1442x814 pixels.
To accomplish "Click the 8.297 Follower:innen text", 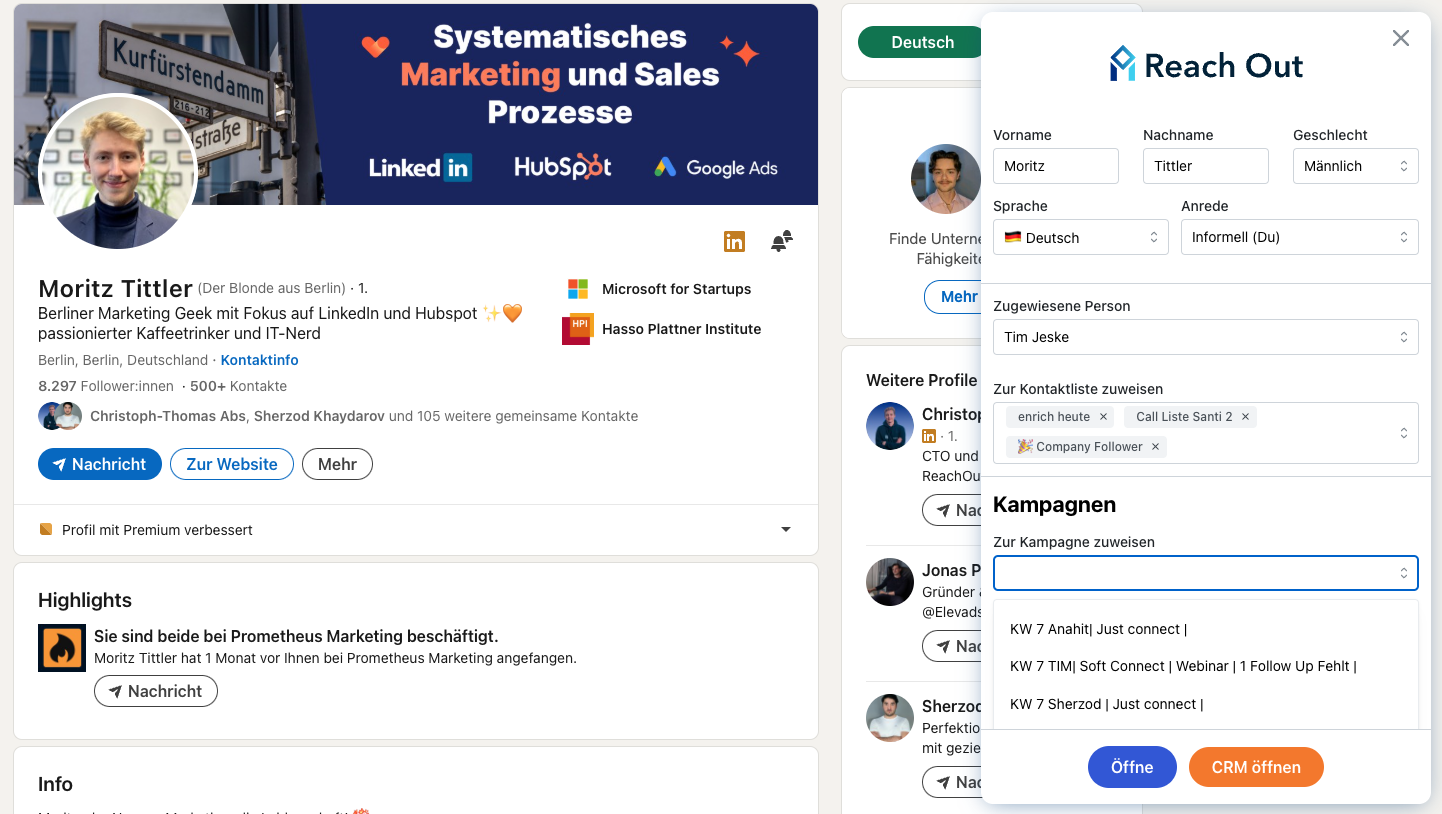I will pyautogui.click(x=106, y=386).
